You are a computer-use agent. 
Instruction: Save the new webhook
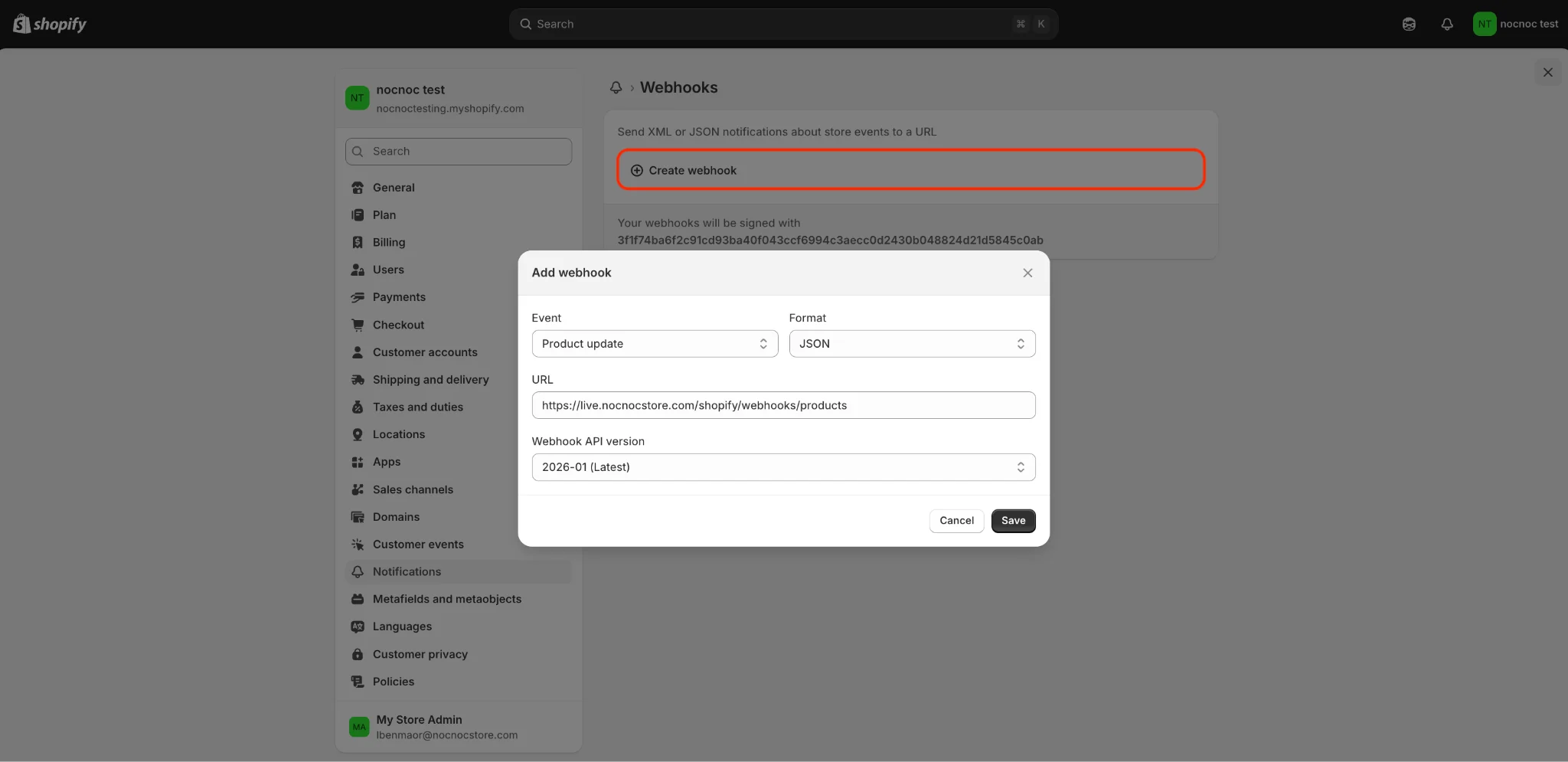click(x=1013, y=521)
